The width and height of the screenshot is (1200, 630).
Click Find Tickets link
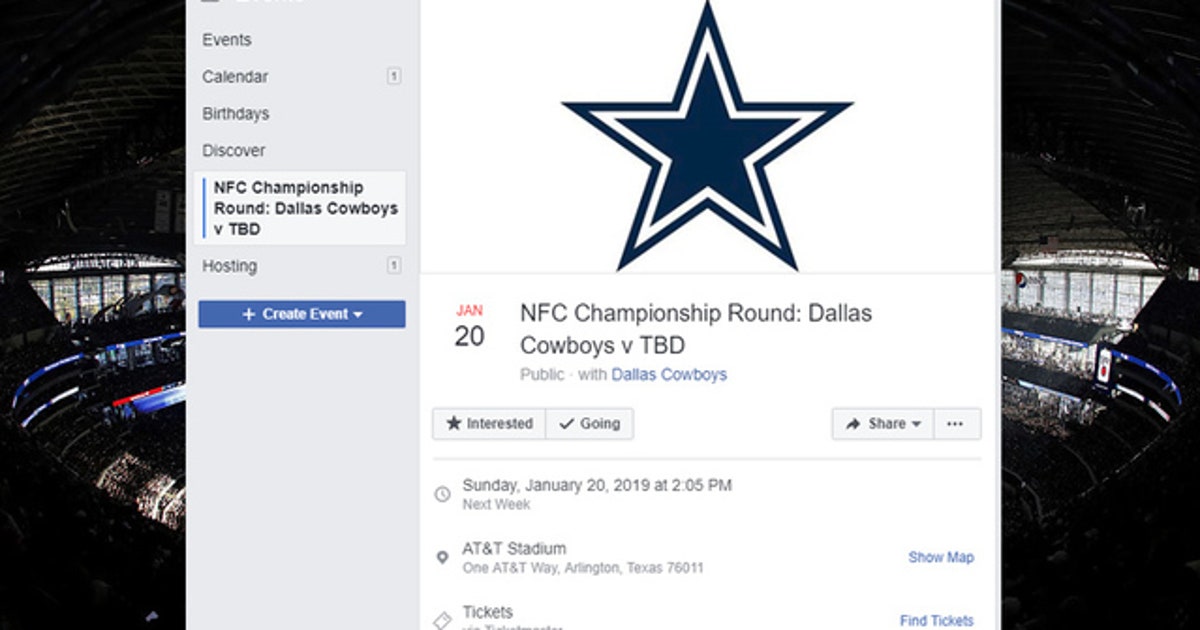pos(936,621)
